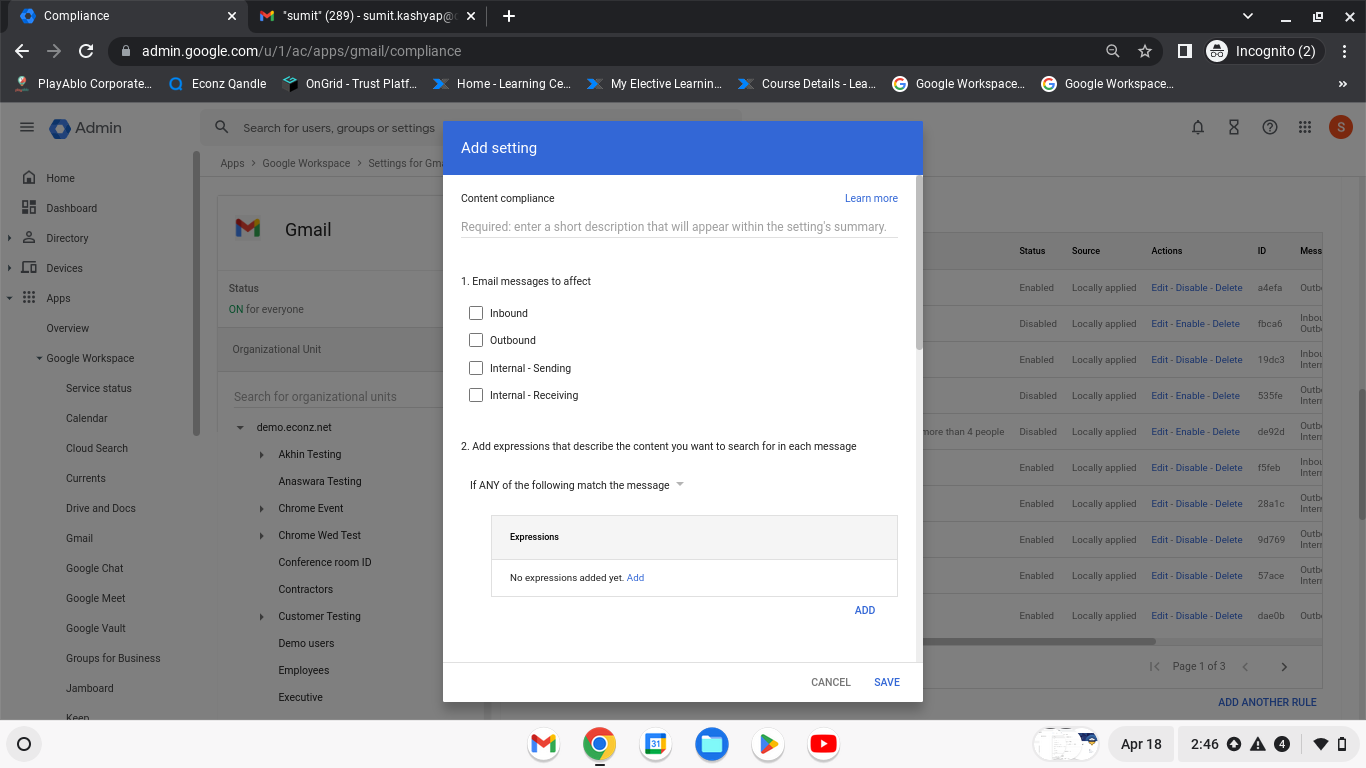Click the short description input field
The height and width of the screenshot is (768, 1366).
coord(679,227)
